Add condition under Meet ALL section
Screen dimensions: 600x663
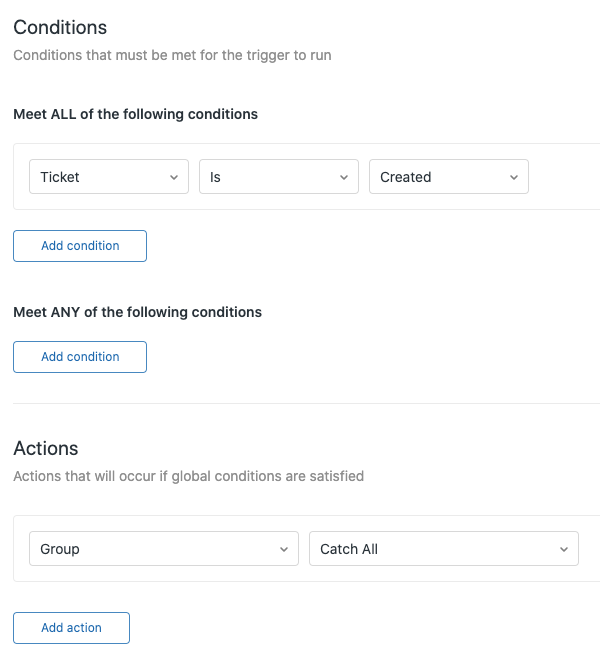click(x=80, y=246)
